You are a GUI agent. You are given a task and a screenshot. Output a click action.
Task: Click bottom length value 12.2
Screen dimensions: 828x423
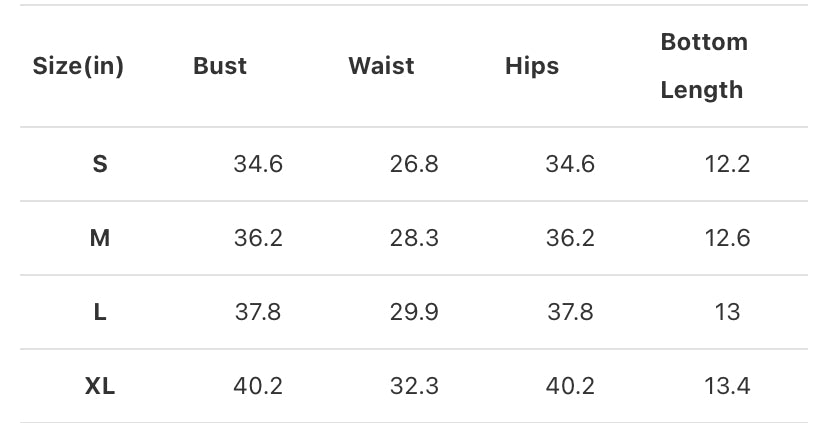(x=727, y=164)
